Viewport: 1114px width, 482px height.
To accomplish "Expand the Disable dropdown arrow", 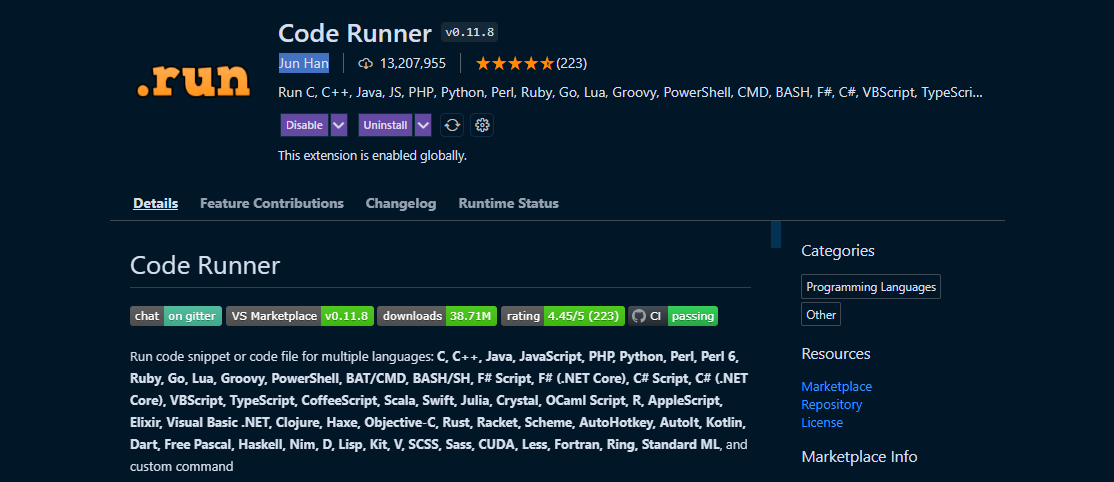I will click(339, 125).
